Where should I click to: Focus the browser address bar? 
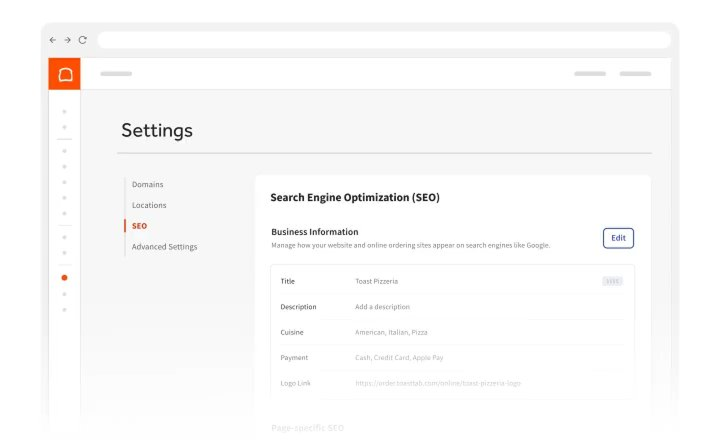tap(384, 40)
